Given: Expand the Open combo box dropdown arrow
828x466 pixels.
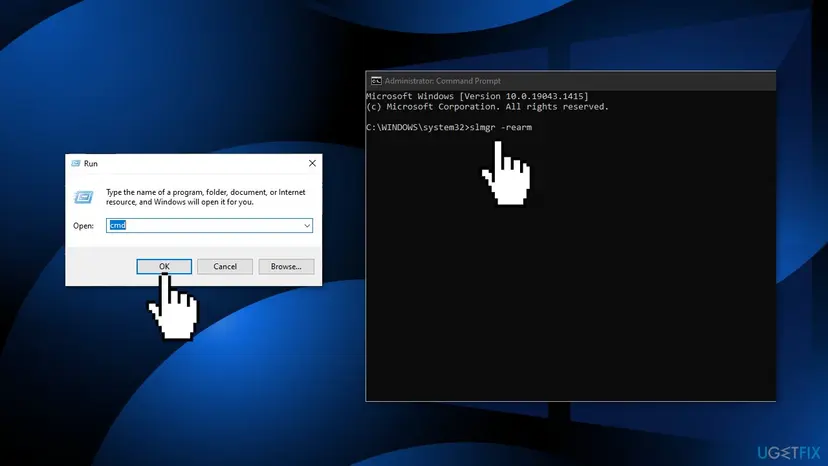Looking at the screenshot, I should (307, 226).
